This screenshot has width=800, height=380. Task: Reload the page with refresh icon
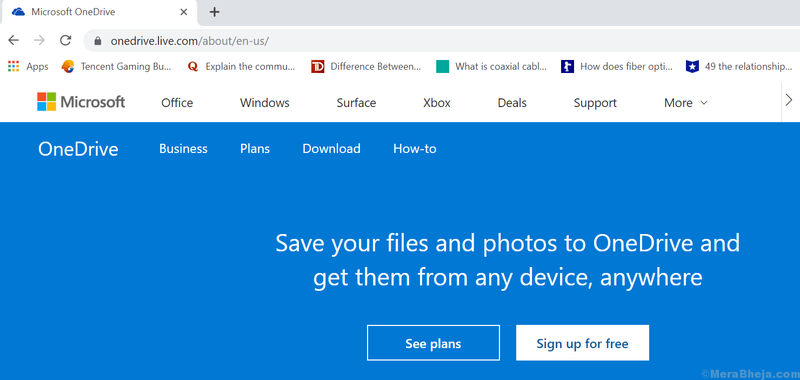[65, 40]
